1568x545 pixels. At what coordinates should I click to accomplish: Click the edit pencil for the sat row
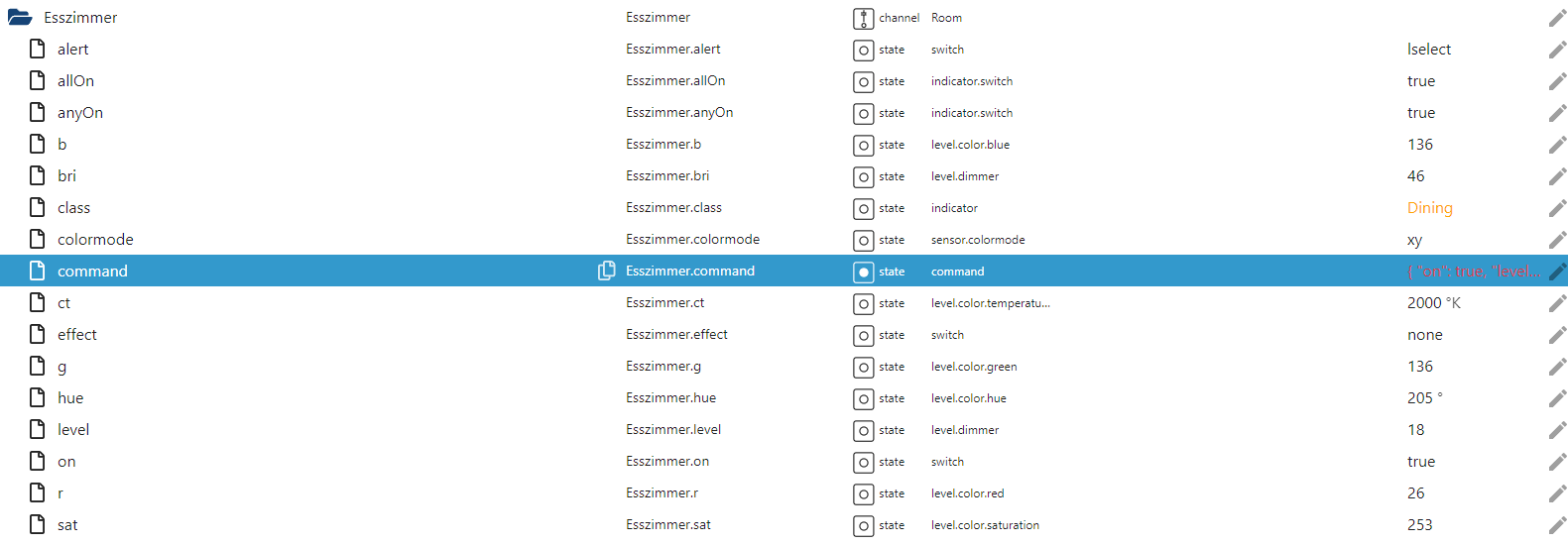click(x=1557, y=525)
